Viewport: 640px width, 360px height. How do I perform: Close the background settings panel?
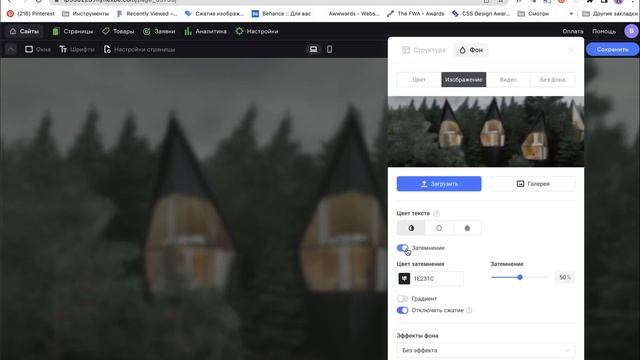(x=571, y=50)
